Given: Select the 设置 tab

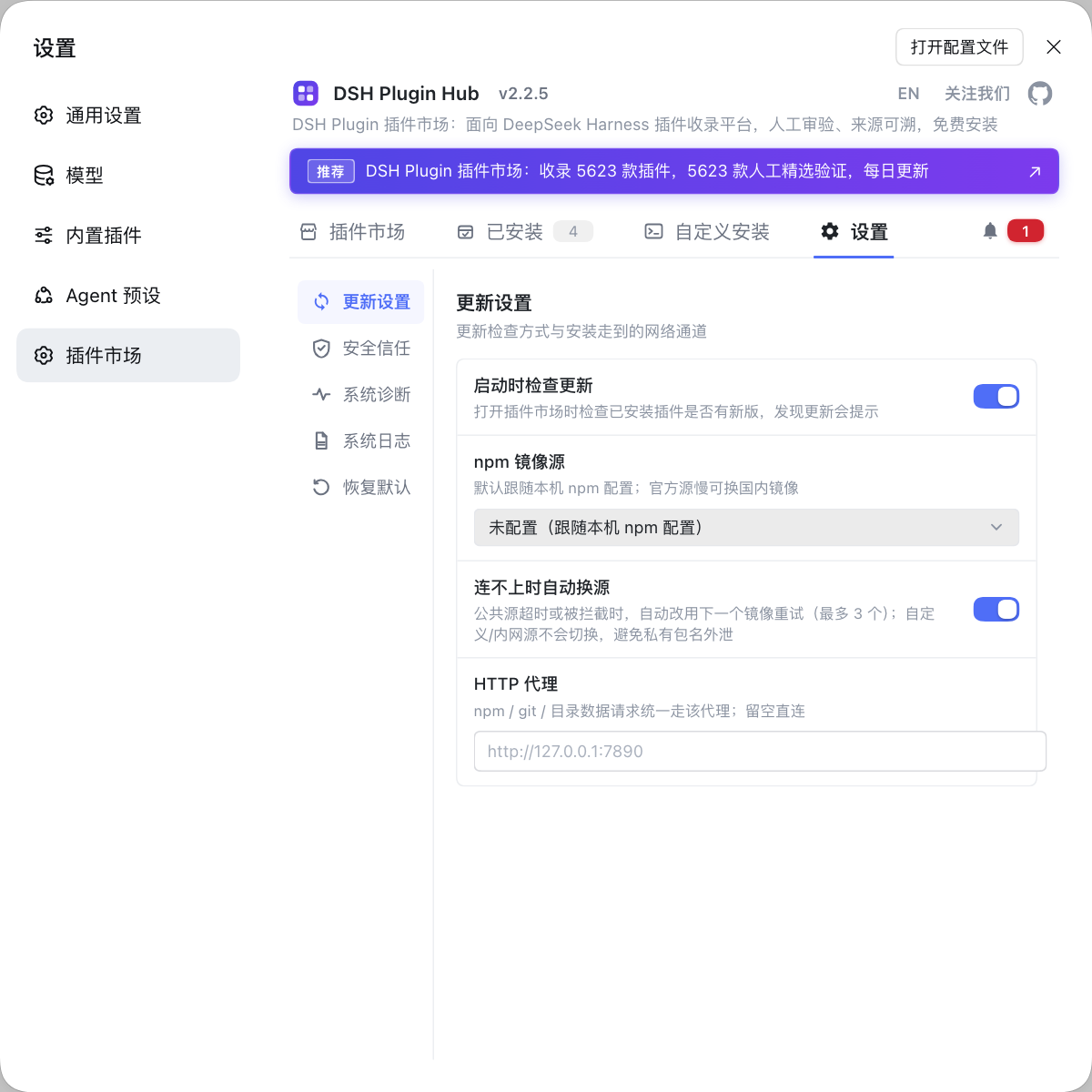Looking at the screenshot, I should [854, 232].
